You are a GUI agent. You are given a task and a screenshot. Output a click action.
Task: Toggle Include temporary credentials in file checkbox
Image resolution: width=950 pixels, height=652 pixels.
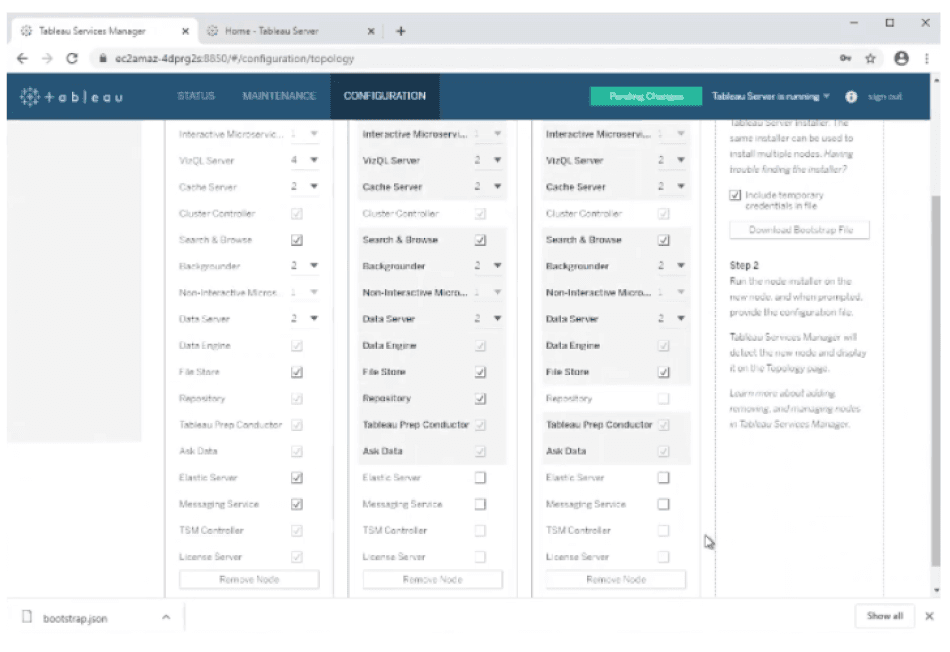736,195
